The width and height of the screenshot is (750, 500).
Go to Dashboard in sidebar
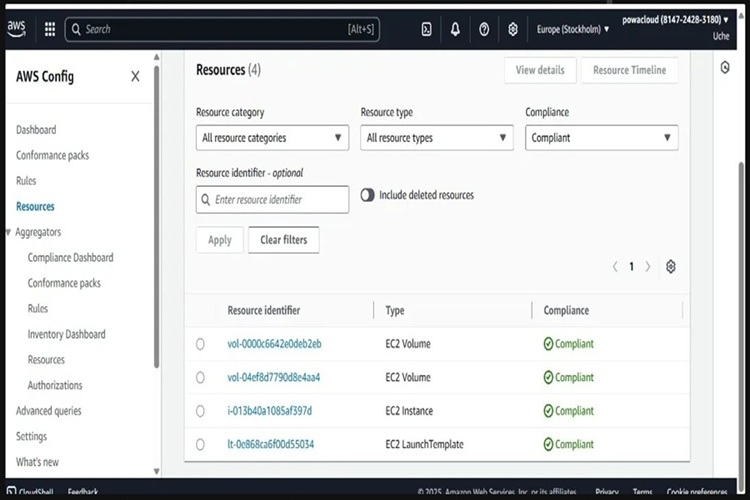pos(36,130)
